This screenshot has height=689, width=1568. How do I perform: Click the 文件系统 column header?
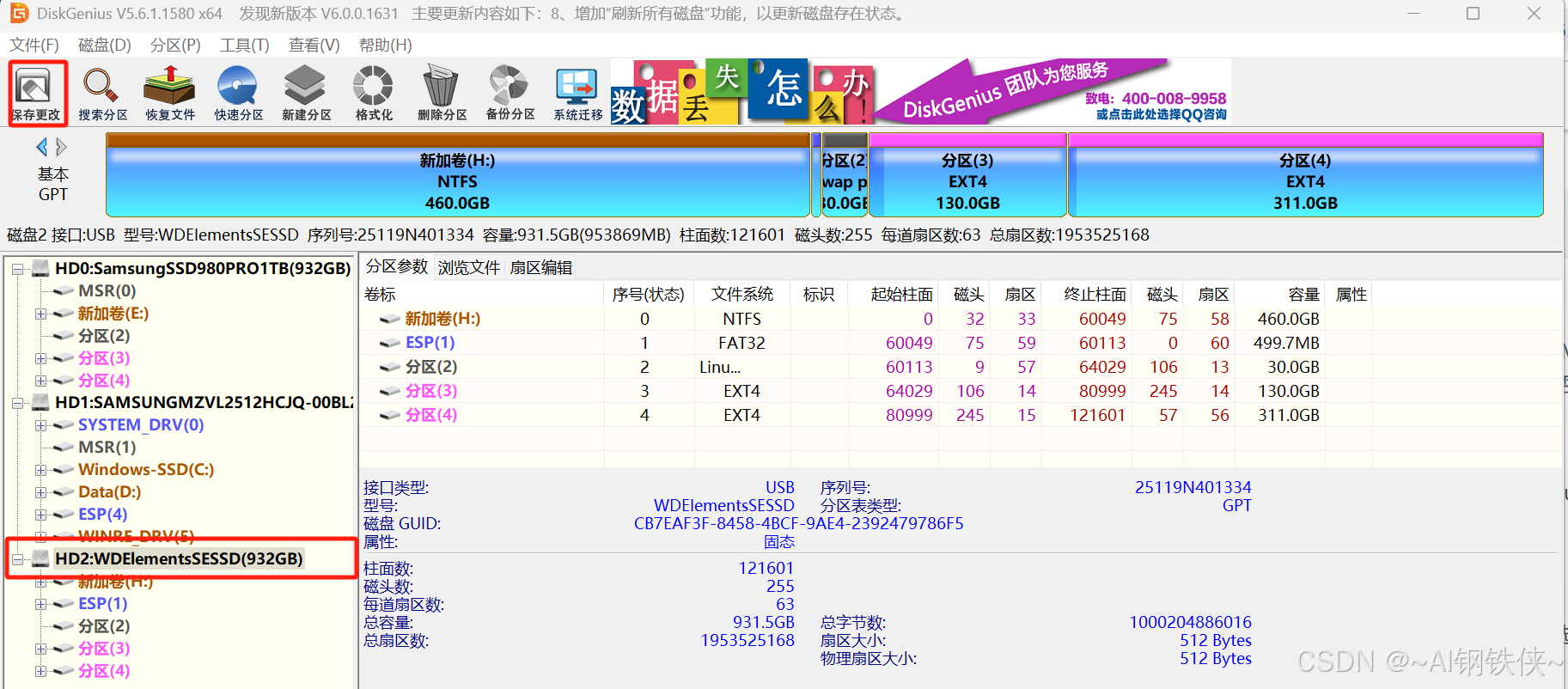(x=742, y=295)
